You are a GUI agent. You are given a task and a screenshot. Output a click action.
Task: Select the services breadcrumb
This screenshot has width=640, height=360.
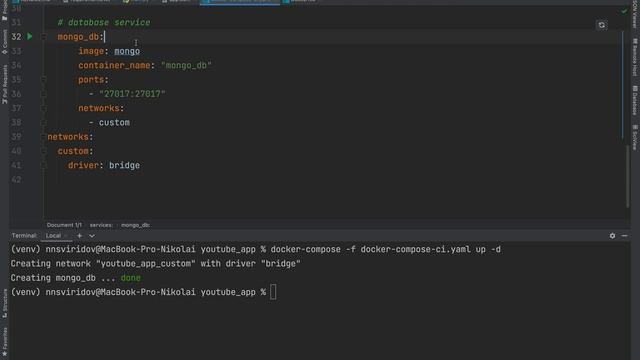coord(101,225)
